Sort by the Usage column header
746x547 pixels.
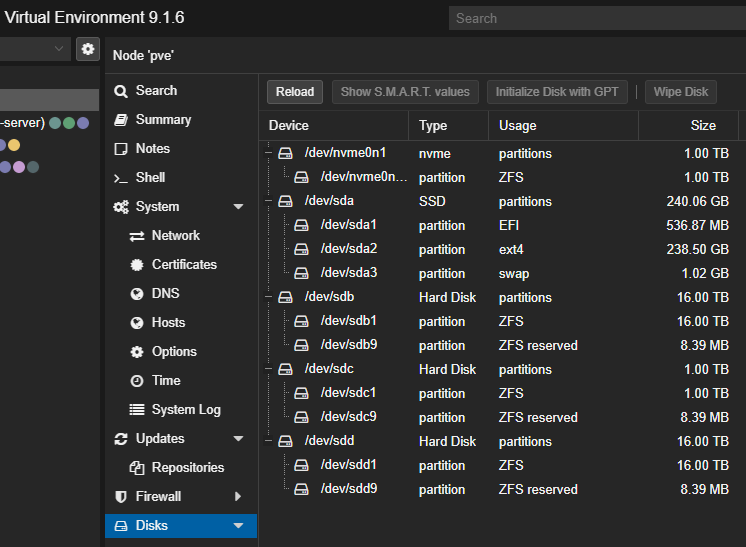pyautogui.click(x=563, y=126)
